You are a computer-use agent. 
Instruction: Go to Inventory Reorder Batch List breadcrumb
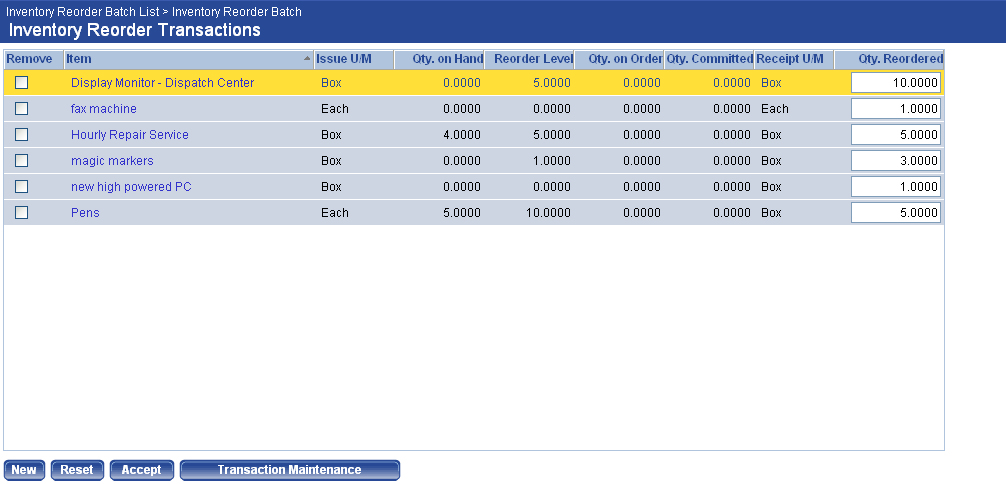(84, 12)
